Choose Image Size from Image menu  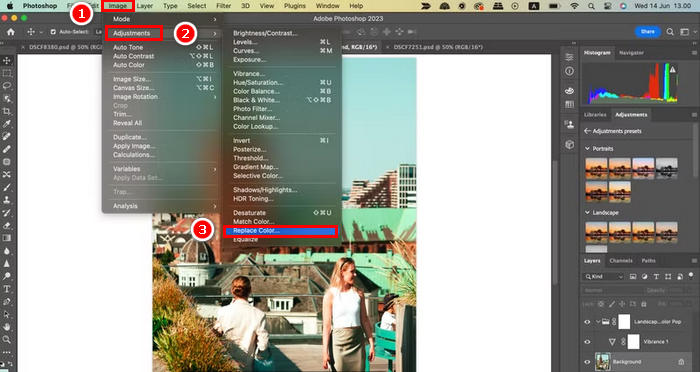pyautogui.click(x=161, y=79)
